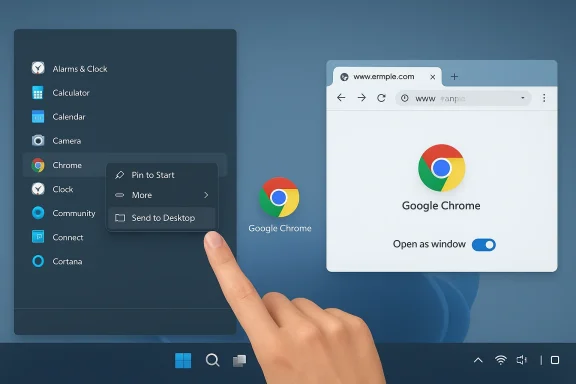Viewport: 576px width, 384px height.
Task: Close the www.exmple.com tab
Action: tap(433, 77)
